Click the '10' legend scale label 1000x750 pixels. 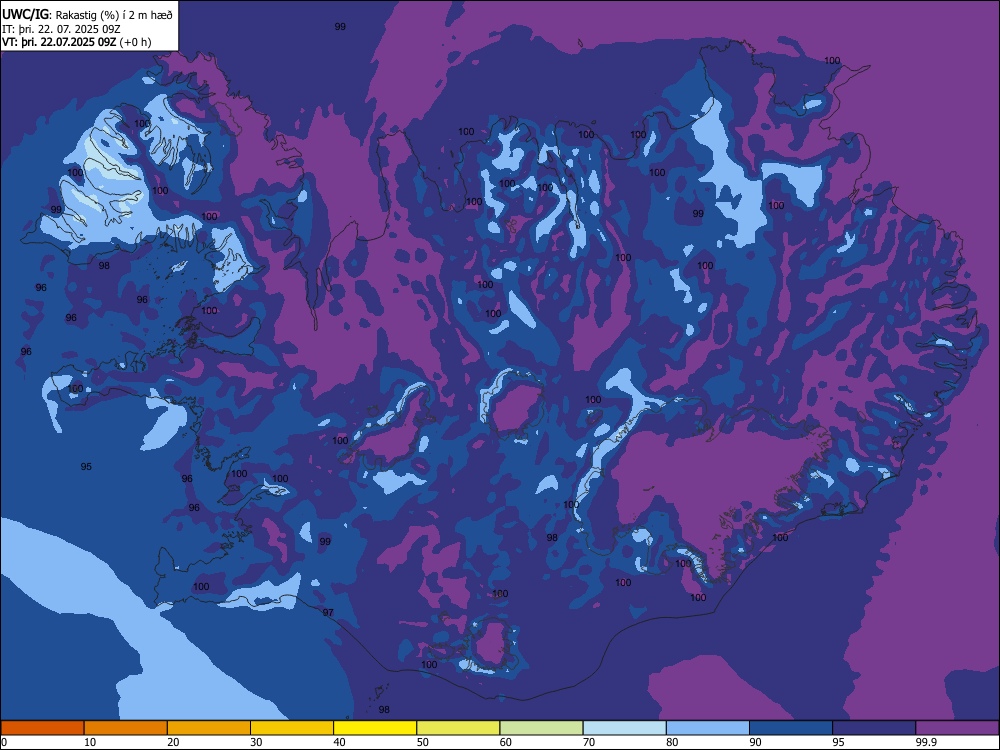pos(90,742)
